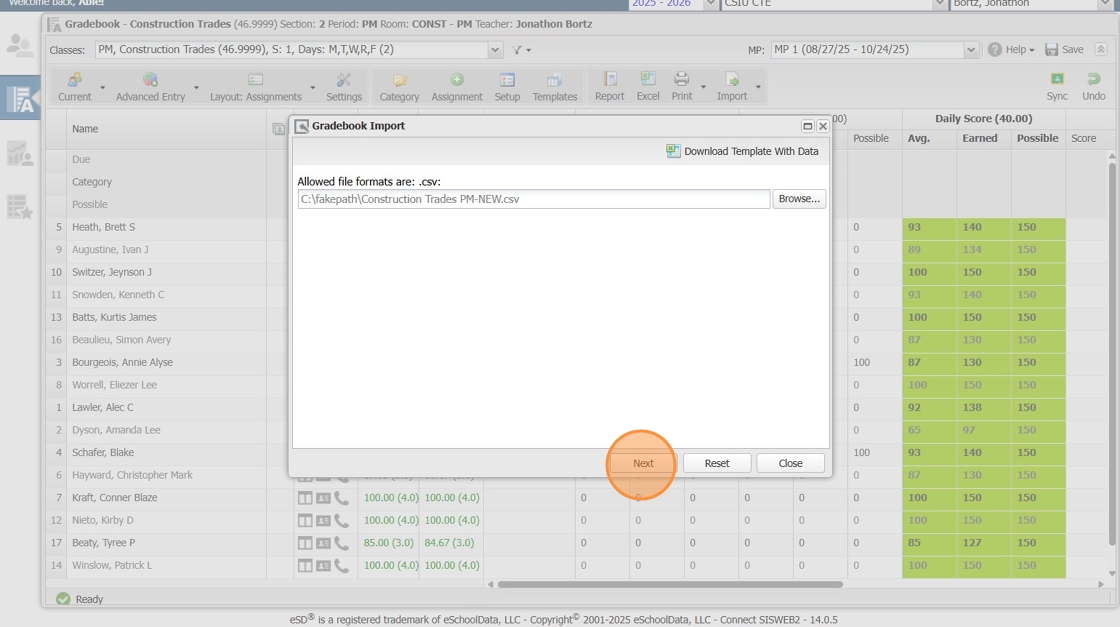Click the horizontal scrollbar under the grid
Image resolution: width=1120 pixels, height=627 pixels.
(670, 584)
